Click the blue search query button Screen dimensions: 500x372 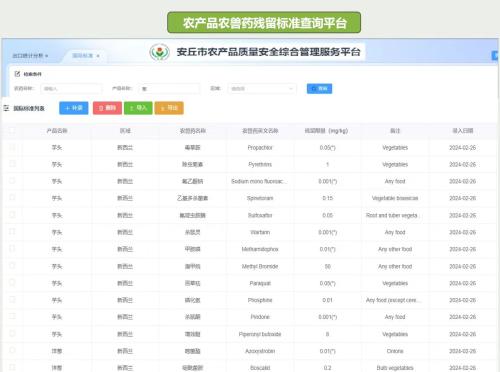point(319,89)
